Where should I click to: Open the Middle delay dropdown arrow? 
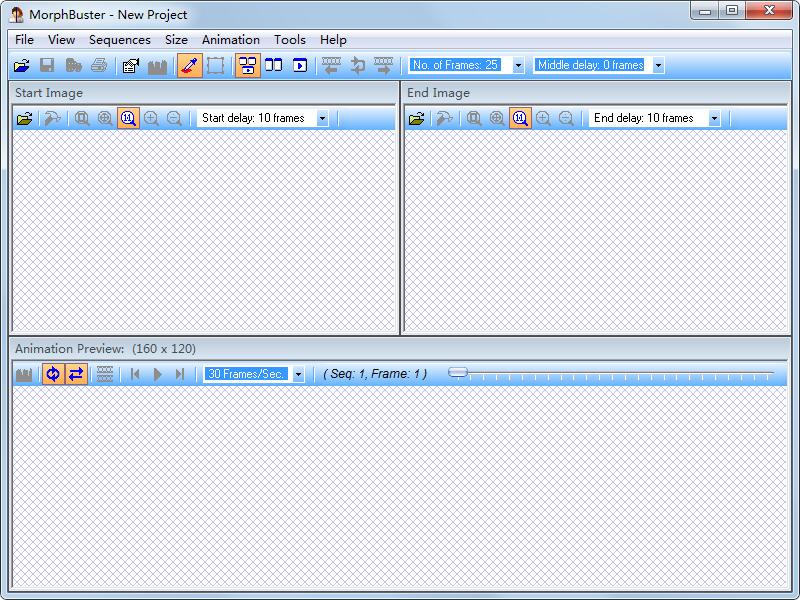(658, 65)
